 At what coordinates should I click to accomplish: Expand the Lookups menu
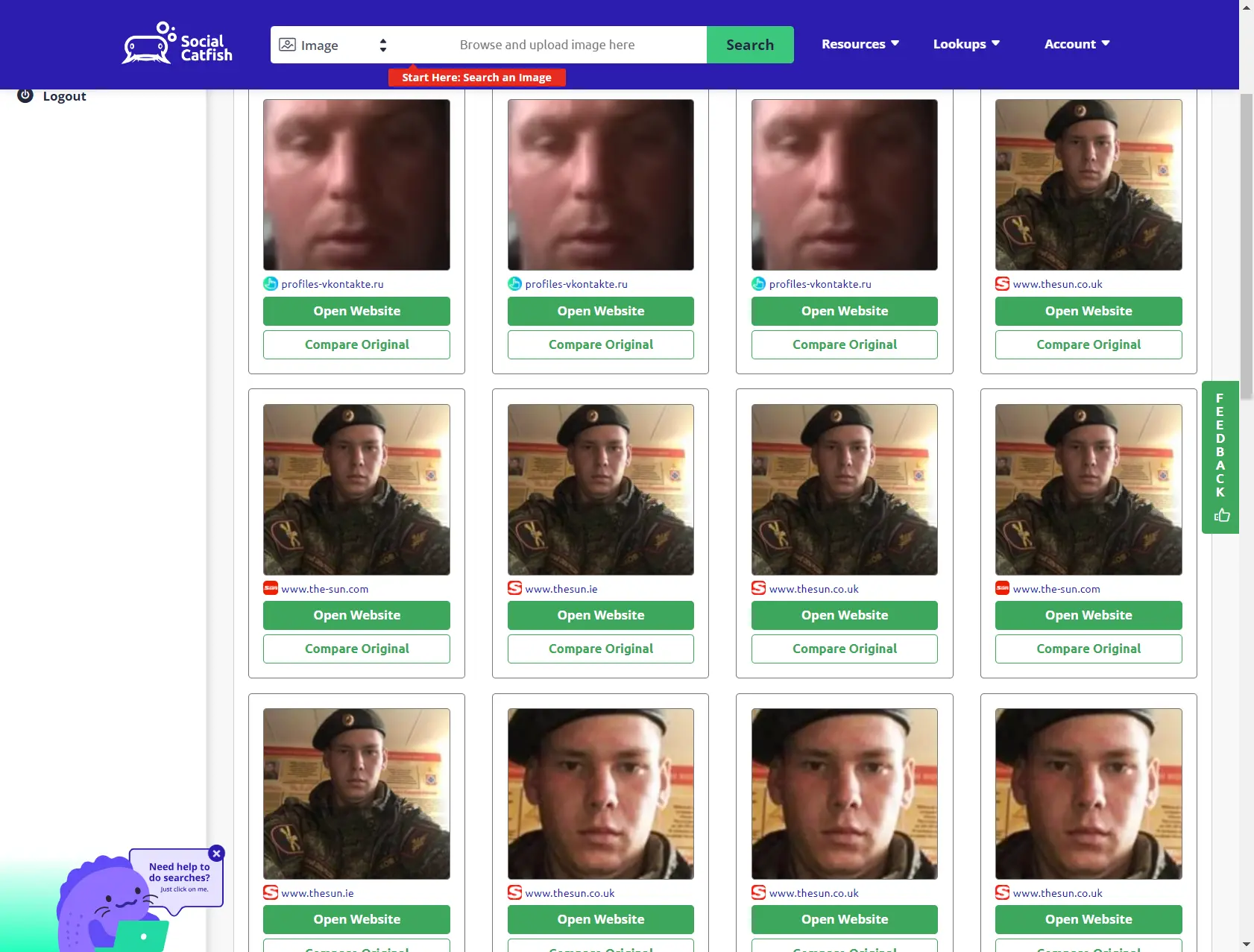pos(965,44)
